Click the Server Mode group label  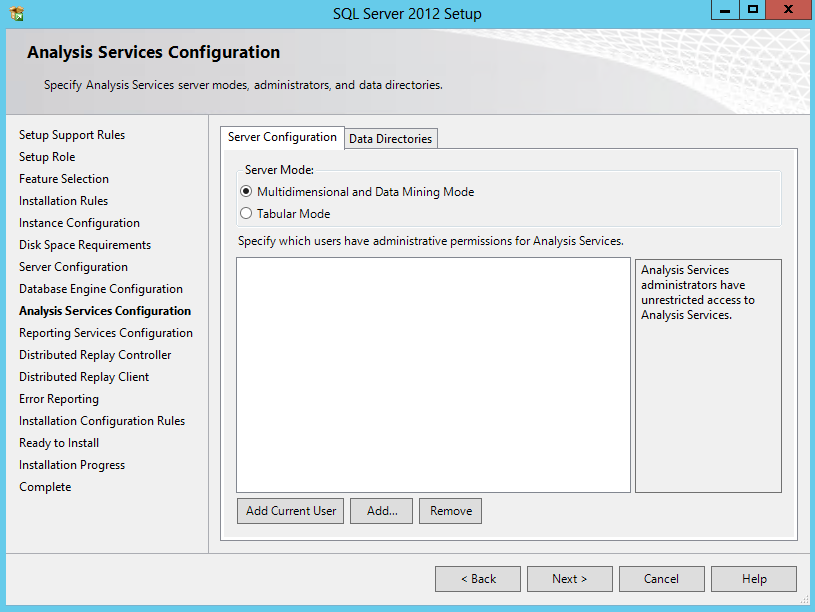click(x=279, y=170)
